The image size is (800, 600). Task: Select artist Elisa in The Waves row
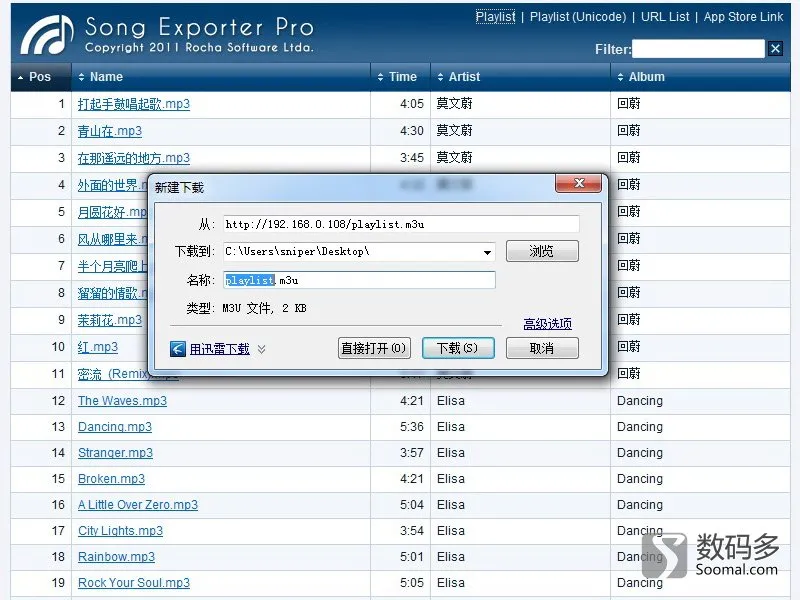coord(451,401)
